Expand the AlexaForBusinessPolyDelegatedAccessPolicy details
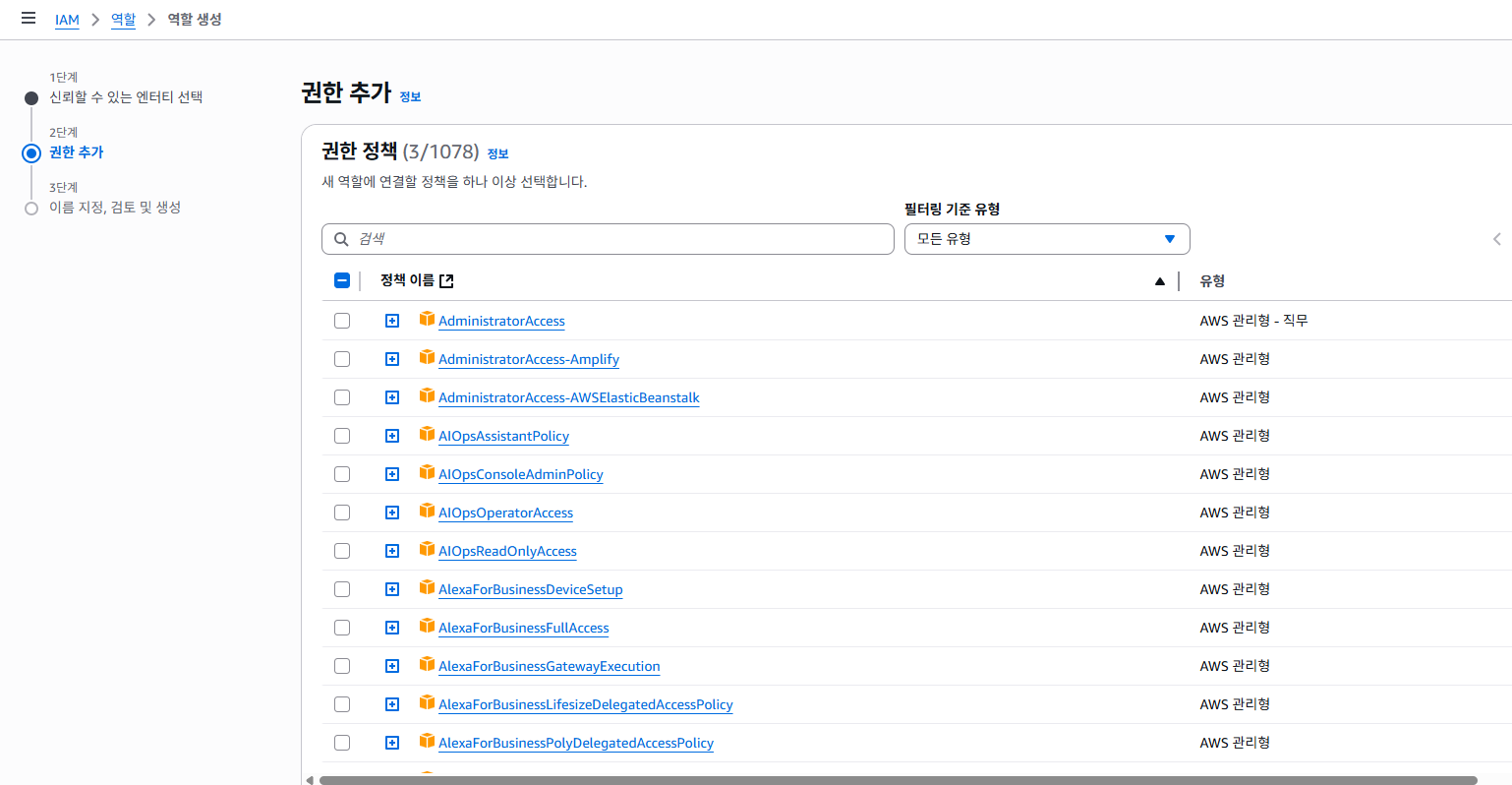The width and height of the screenshot is (1512, 785). pos(392,743)
